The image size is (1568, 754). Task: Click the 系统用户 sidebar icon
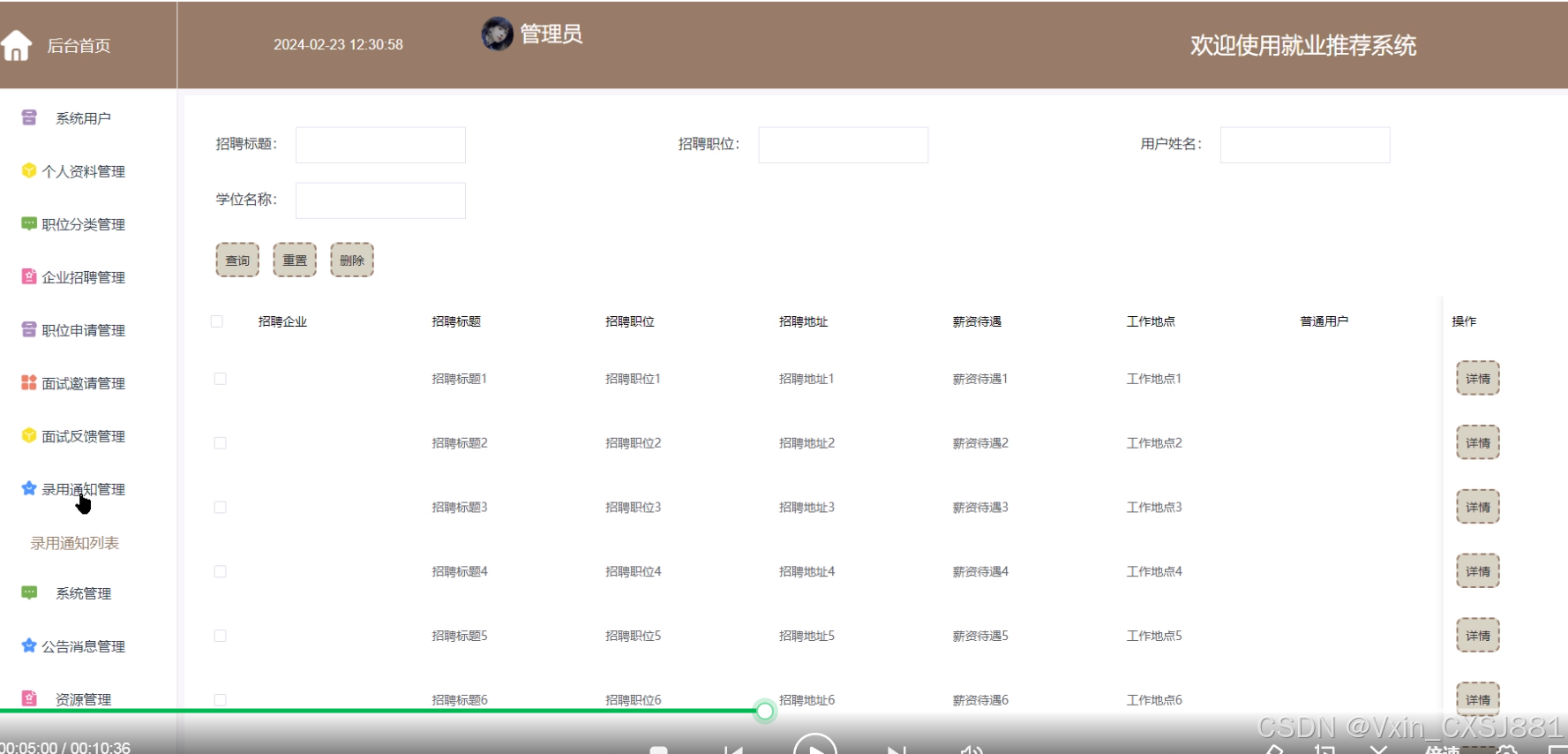click(29, 117)
